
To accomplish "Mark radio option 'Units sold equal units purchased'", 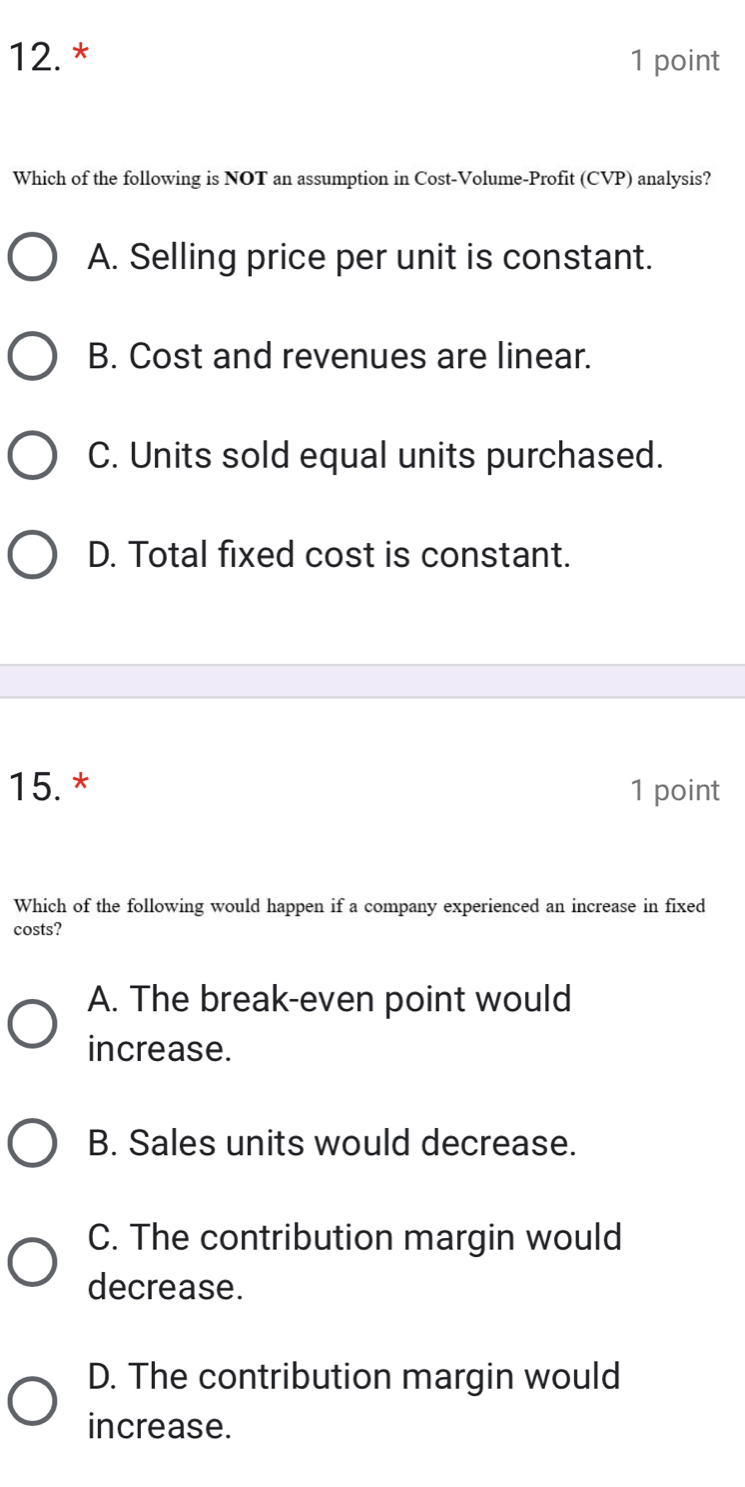I will coord(33,456).
